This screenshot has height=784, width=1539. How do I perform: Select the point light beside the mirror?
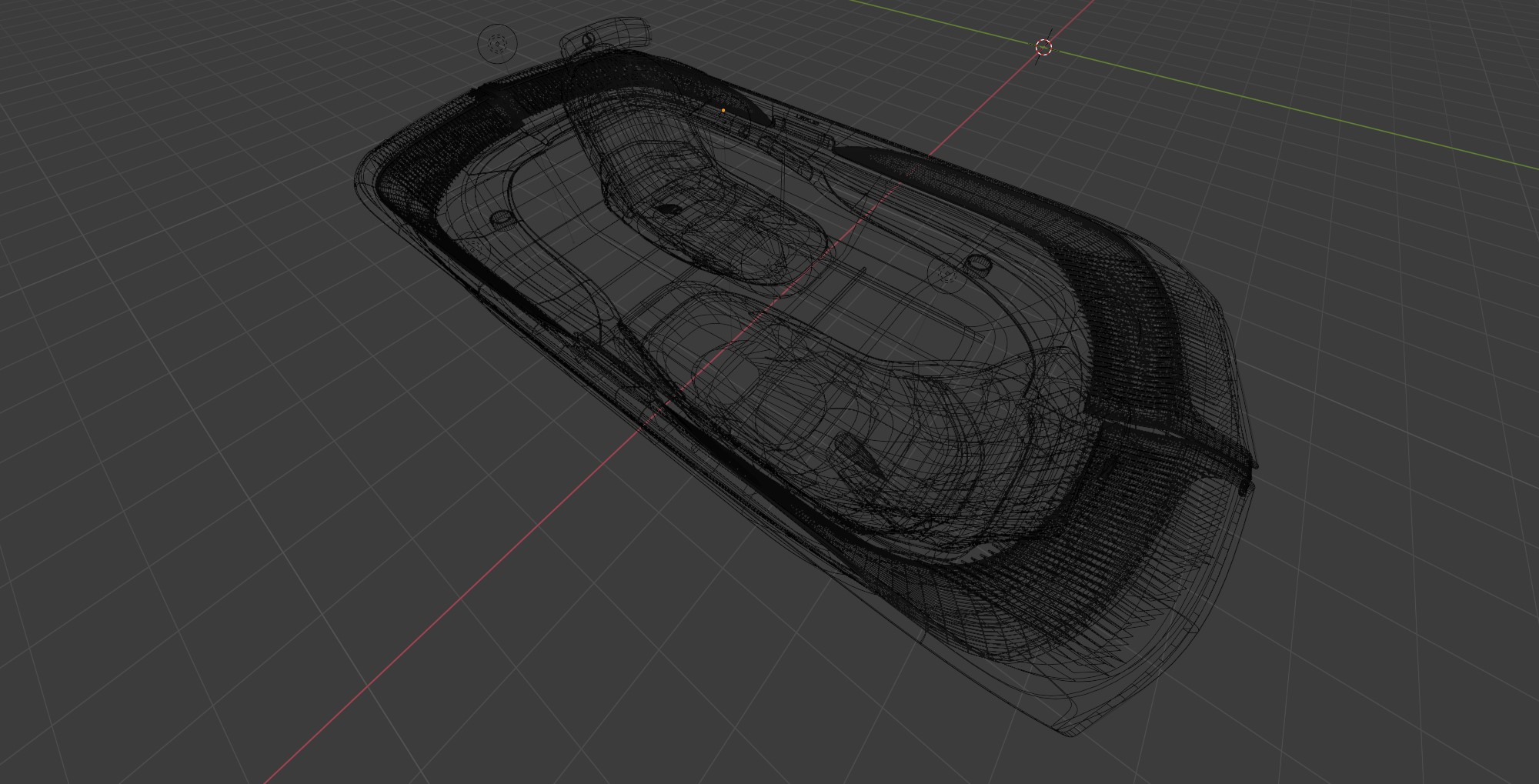(x=497, y=43)
